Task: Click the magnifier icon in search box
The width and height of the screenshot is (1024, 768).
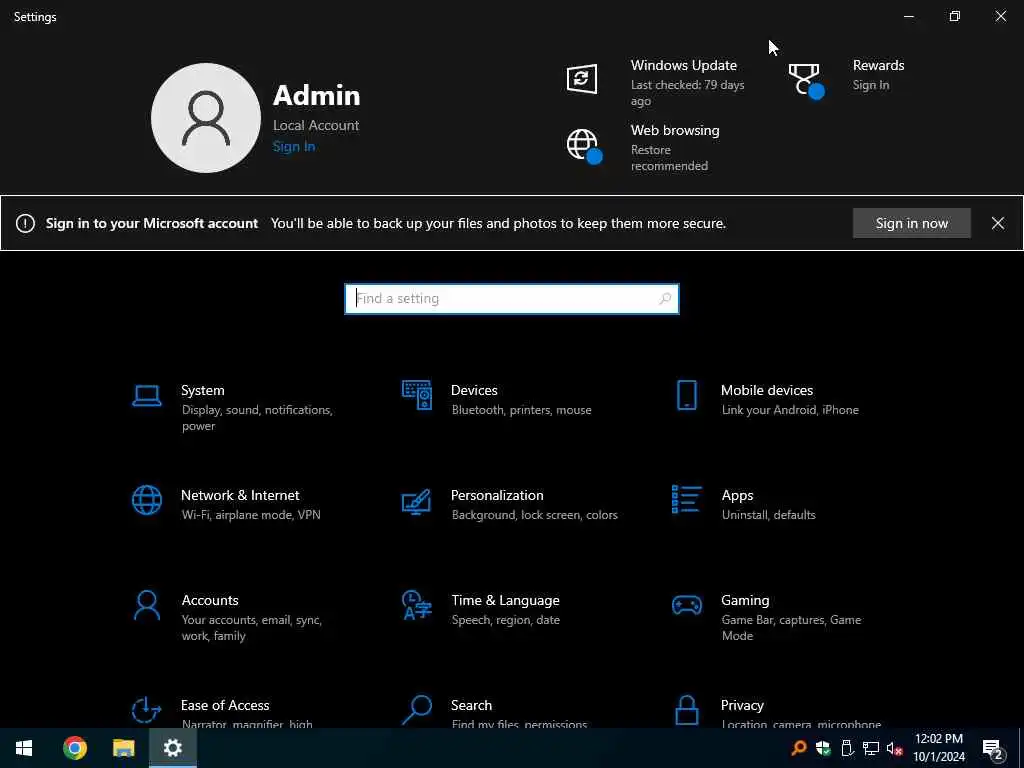Action: point(665,298)
